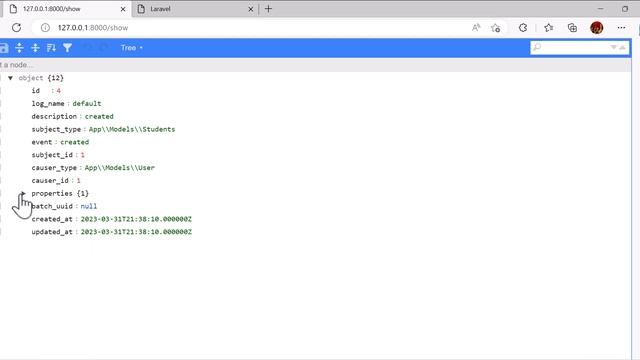The height and width of the screenshot is (360, 640).
Task: Close the 127.0.0.1:8000/show tab
Action: pos(123,9)
